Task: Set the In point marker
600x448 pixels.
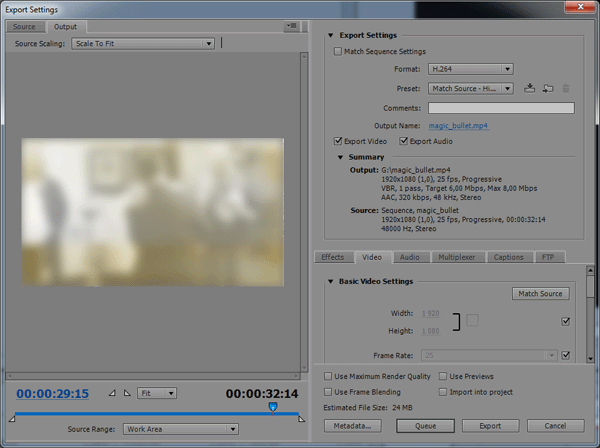Action: pyautogui.click(x=112, y=393)
